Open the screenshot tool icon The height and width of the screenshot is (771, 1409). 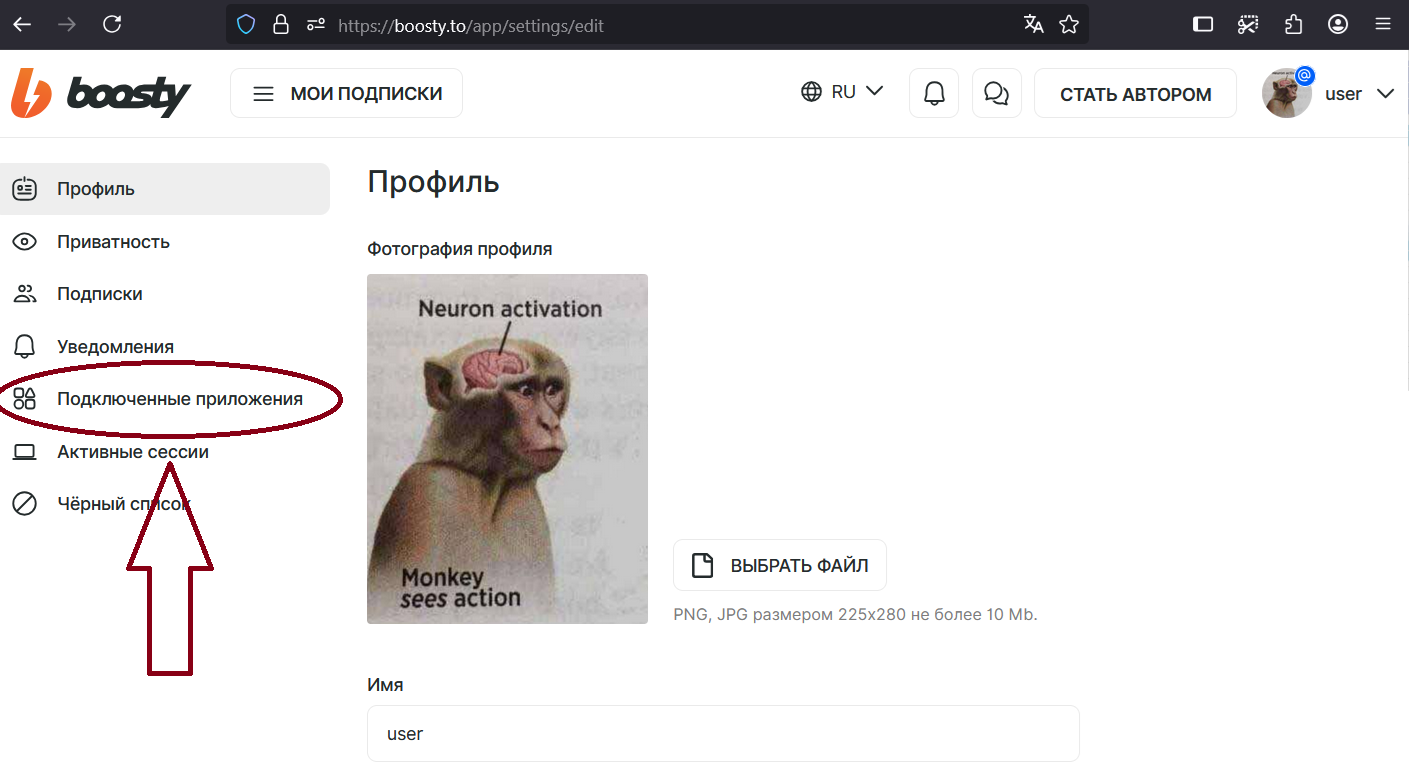tap(1248, 25)
